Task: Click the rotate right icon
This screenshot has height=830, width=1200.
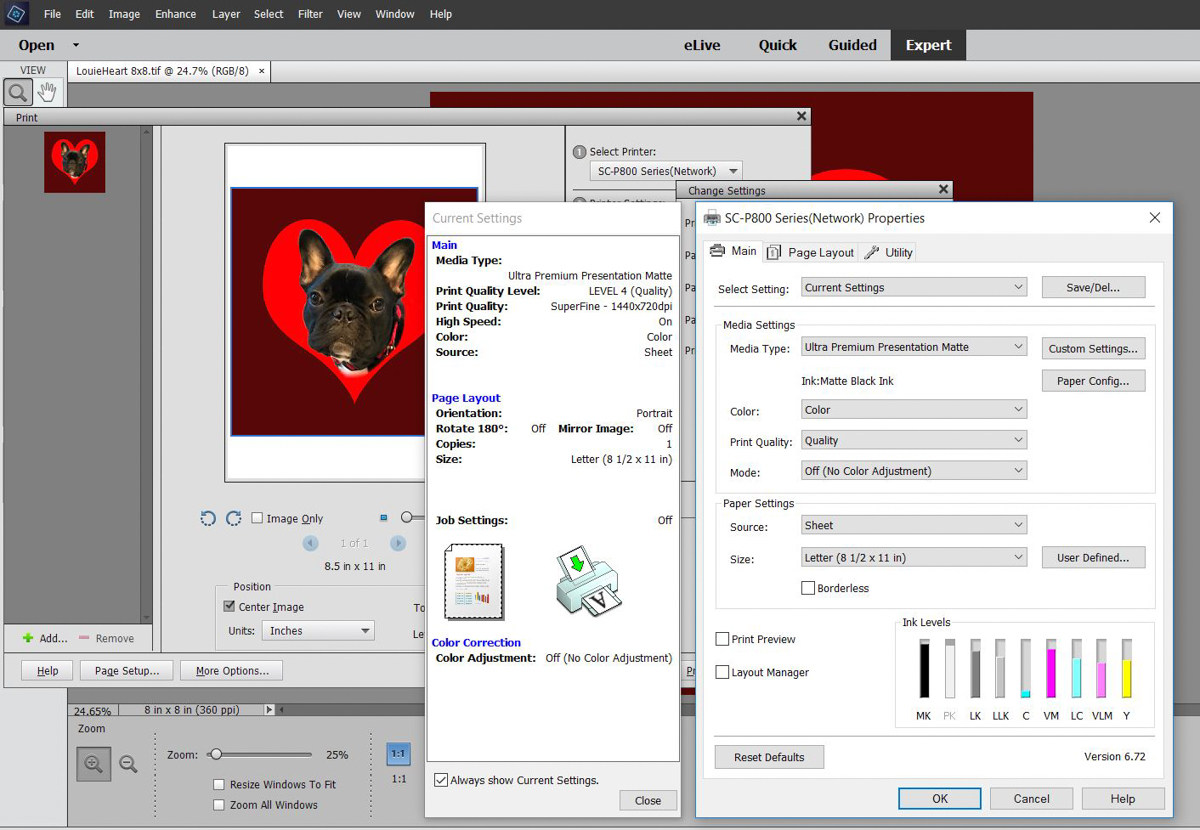Action: (233, 518)
